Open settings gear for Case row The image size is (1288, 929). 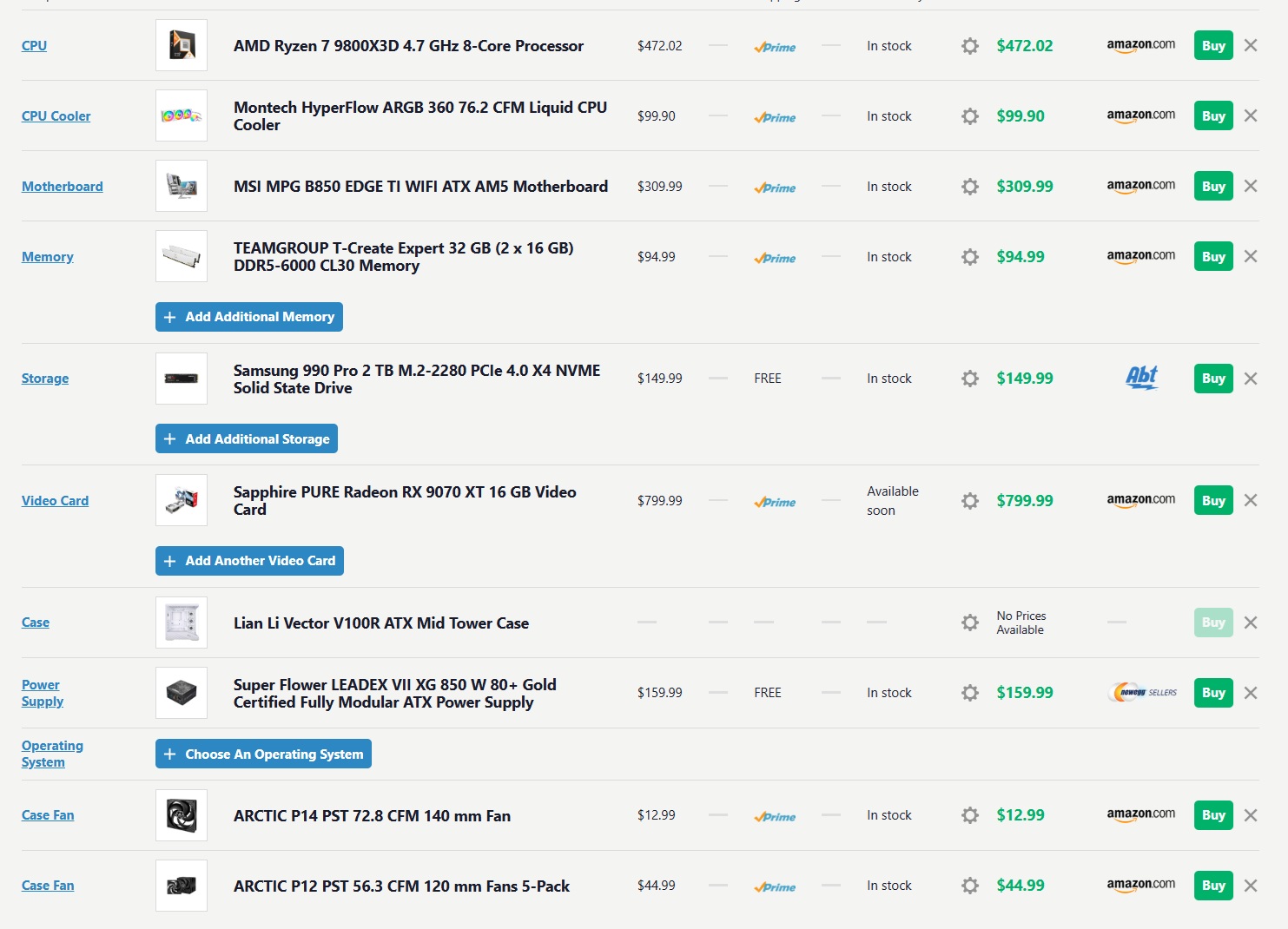pyautogui.click(x=970, y=623)
